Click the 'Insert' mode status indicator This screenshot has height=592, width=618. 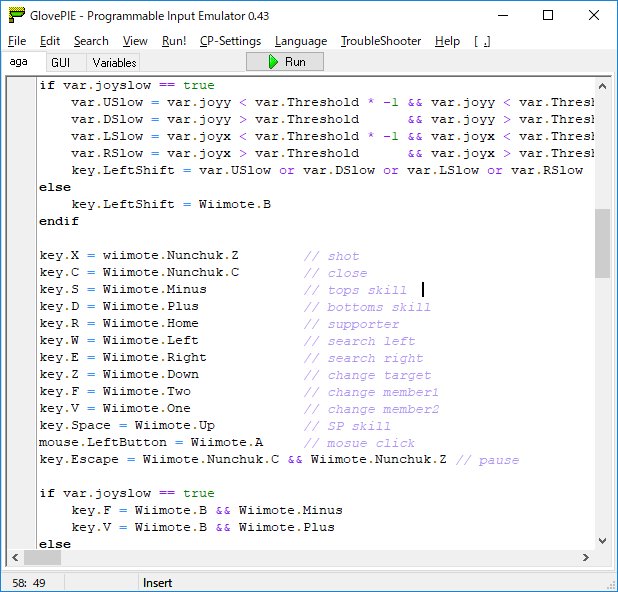[157, 583]
